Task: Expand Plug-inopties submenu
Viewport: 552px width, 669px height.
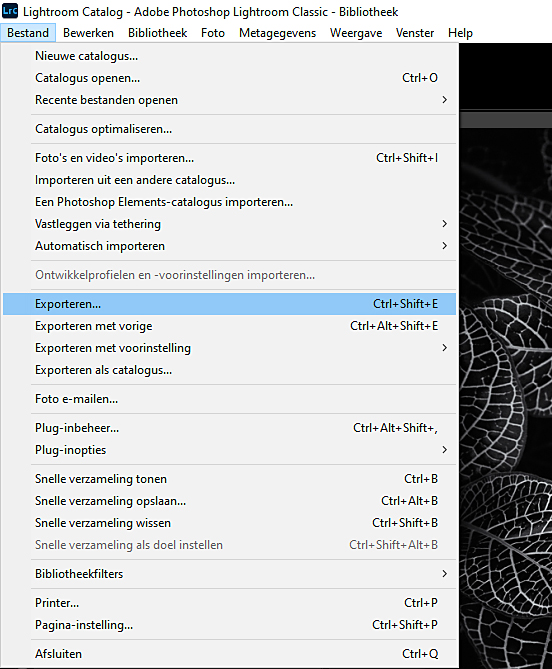Action: [x=230, y=450]
